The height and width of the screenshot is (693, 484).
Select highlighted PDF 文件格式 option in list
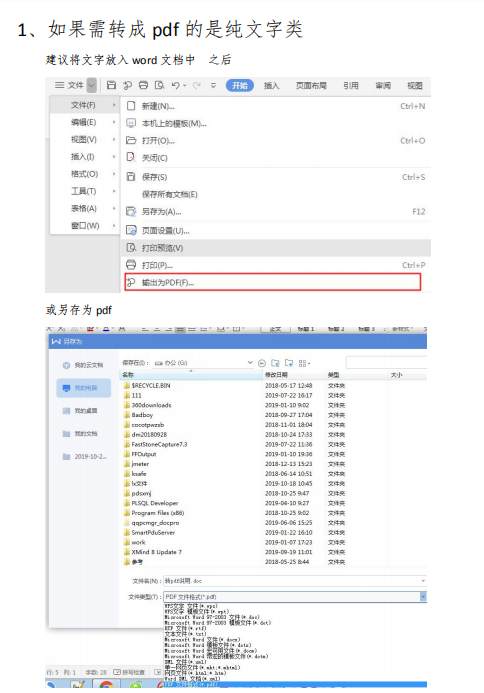[x=295, y=684]
